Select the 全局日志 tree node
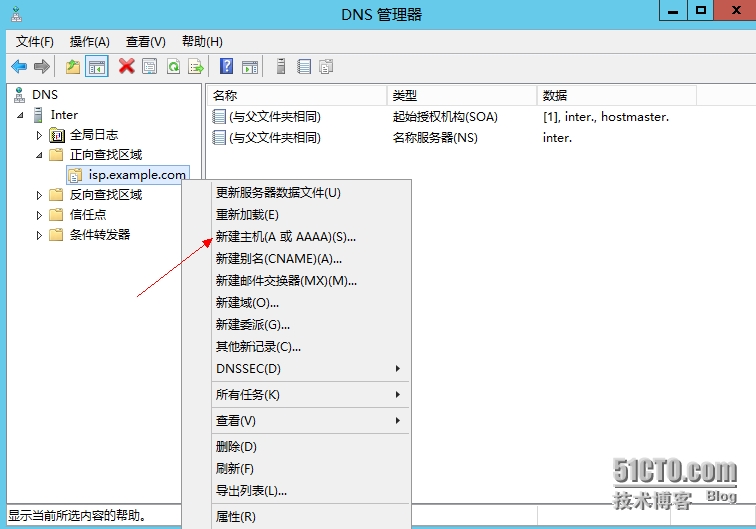The height and width of the screenshot is (529, 756). (94, 135)
